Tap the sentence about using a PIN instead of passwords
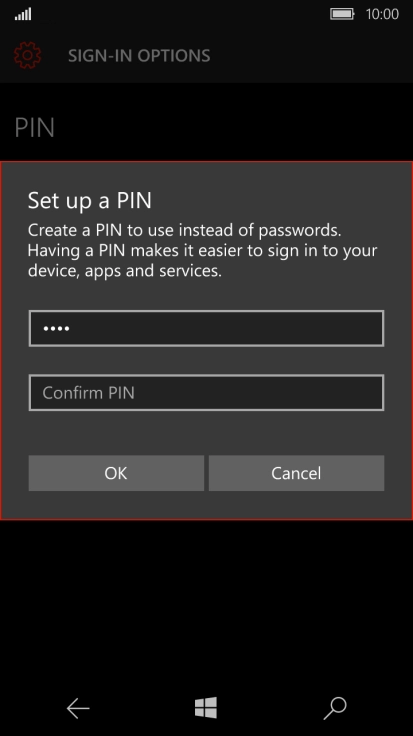 [184, 230]
